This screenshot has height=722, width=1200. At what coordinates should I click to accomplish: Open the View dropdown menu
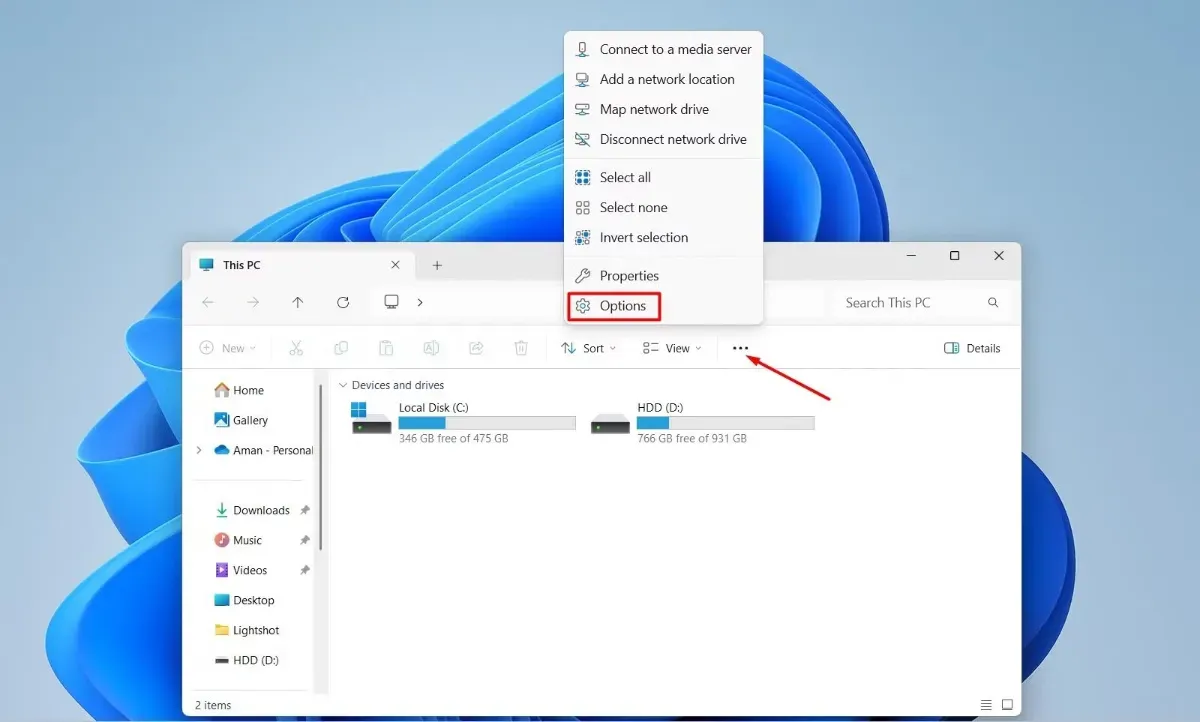[x=672, y=348]
